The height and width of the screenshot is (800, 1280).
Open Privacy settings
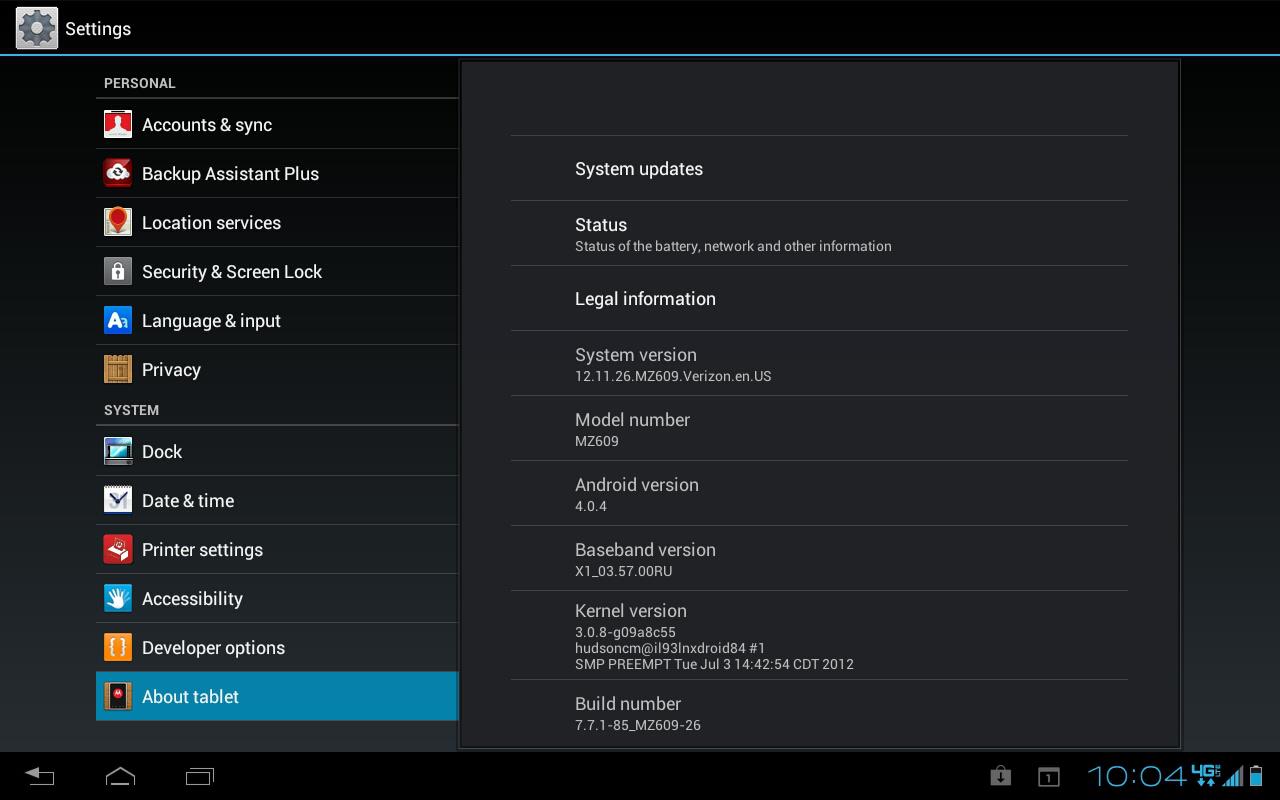[277, 369]
